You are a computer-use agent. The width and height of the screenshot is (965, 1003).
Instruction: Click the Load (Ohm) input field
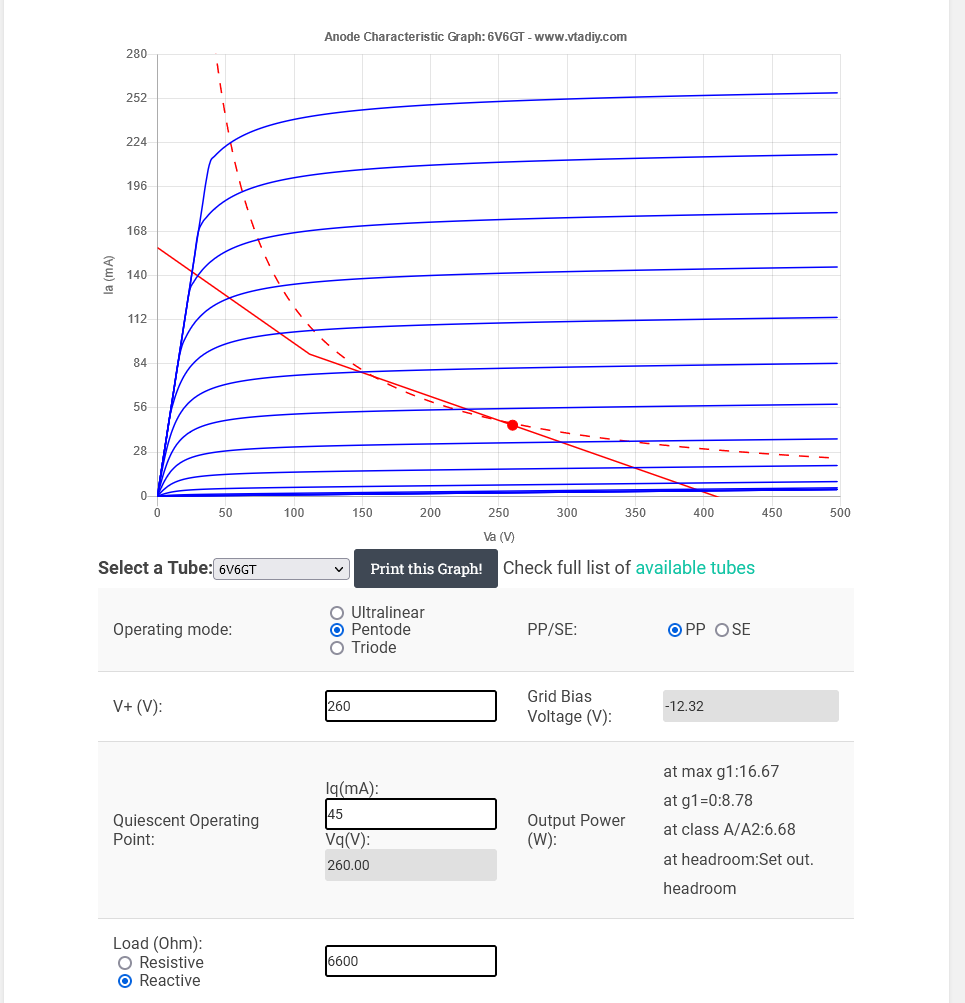coord(411,961)
